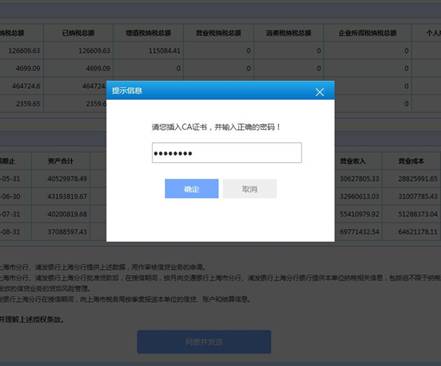Click the asset value 37088597.43
The width and height of the screenshot is (441, 366).
tap(67, 232)
